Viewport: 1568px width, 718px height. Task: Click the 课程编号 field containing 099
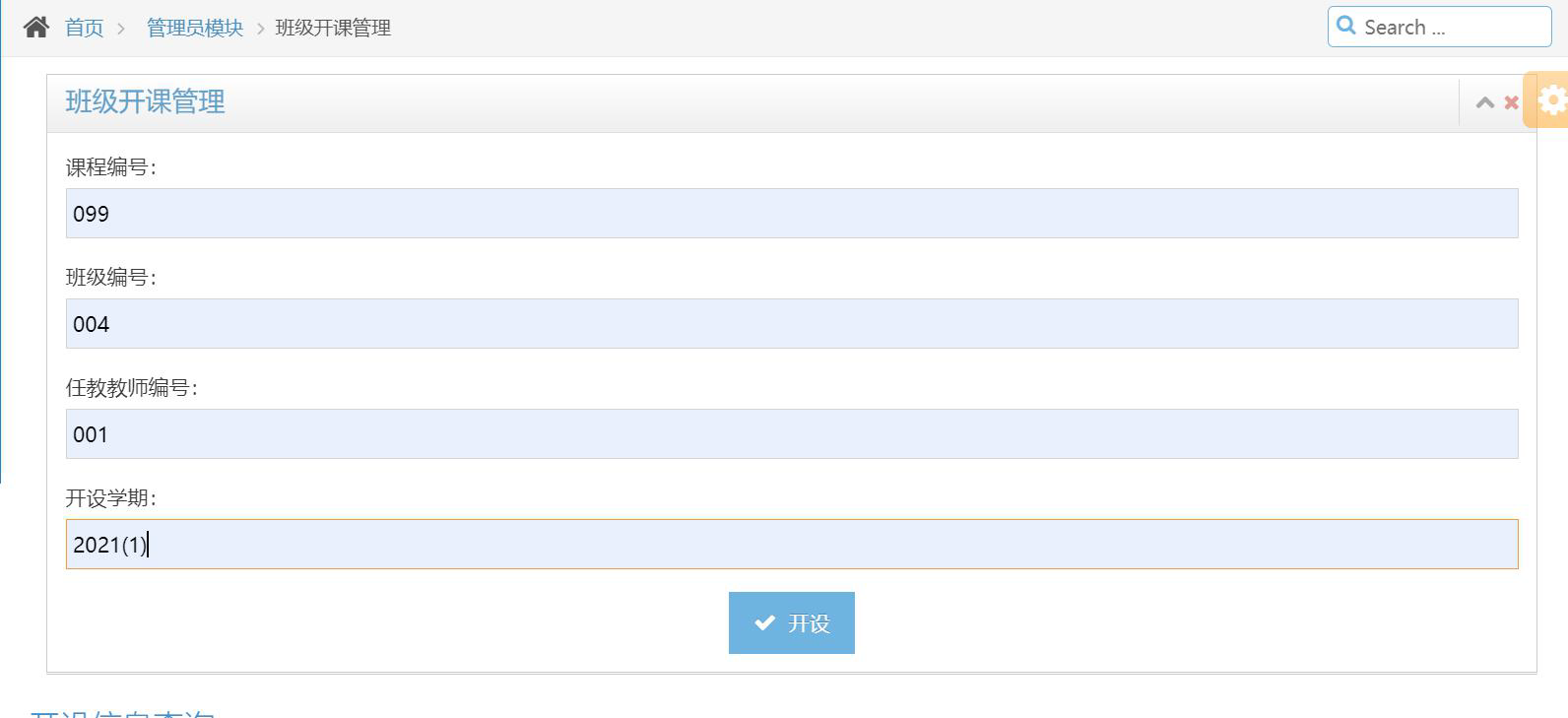tap(792, 213)
